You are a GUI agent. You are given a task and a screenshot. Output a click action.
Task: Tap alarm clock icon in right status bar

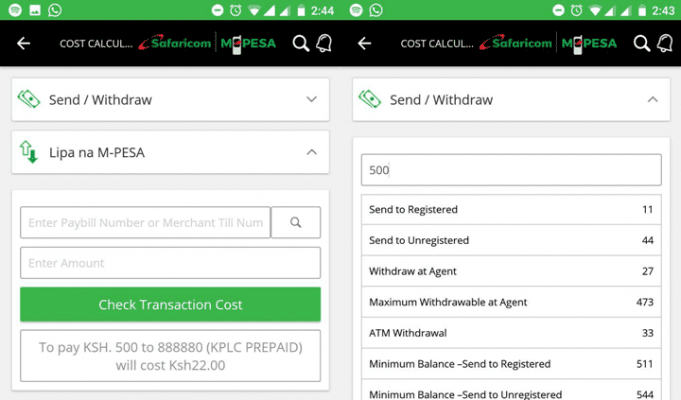click(576, 10)
